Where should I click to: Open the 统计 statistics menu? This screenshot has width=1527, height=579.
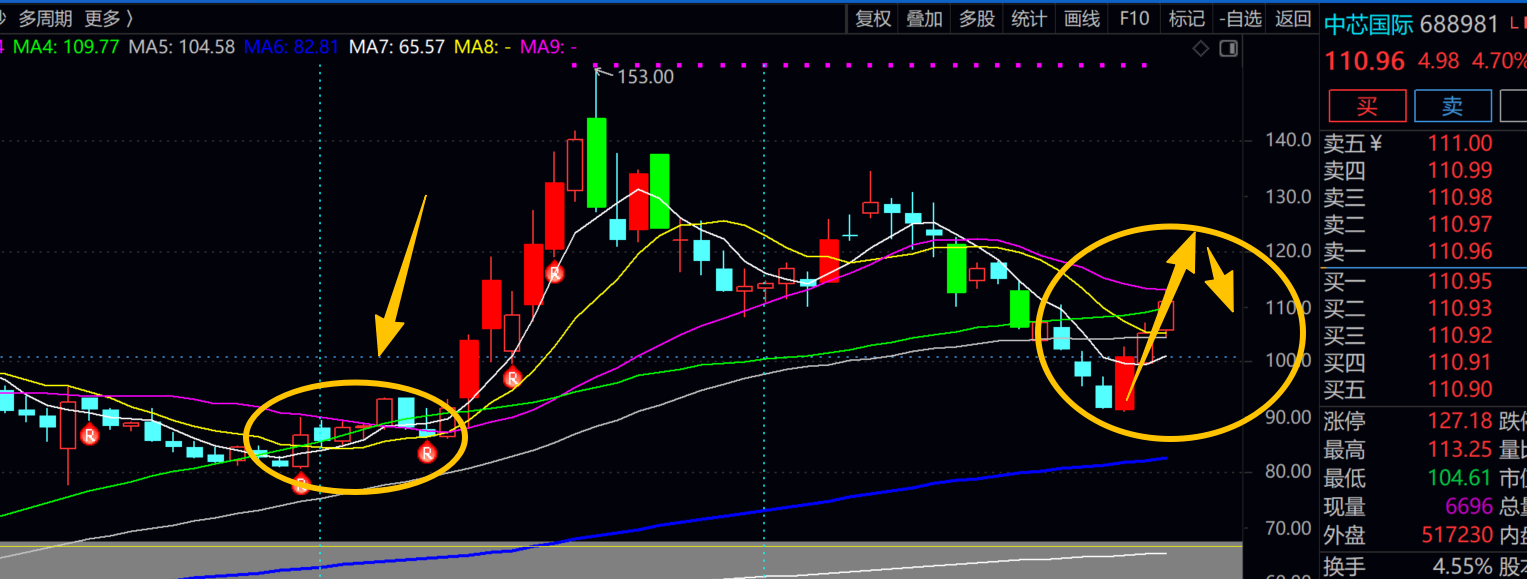1029,18
